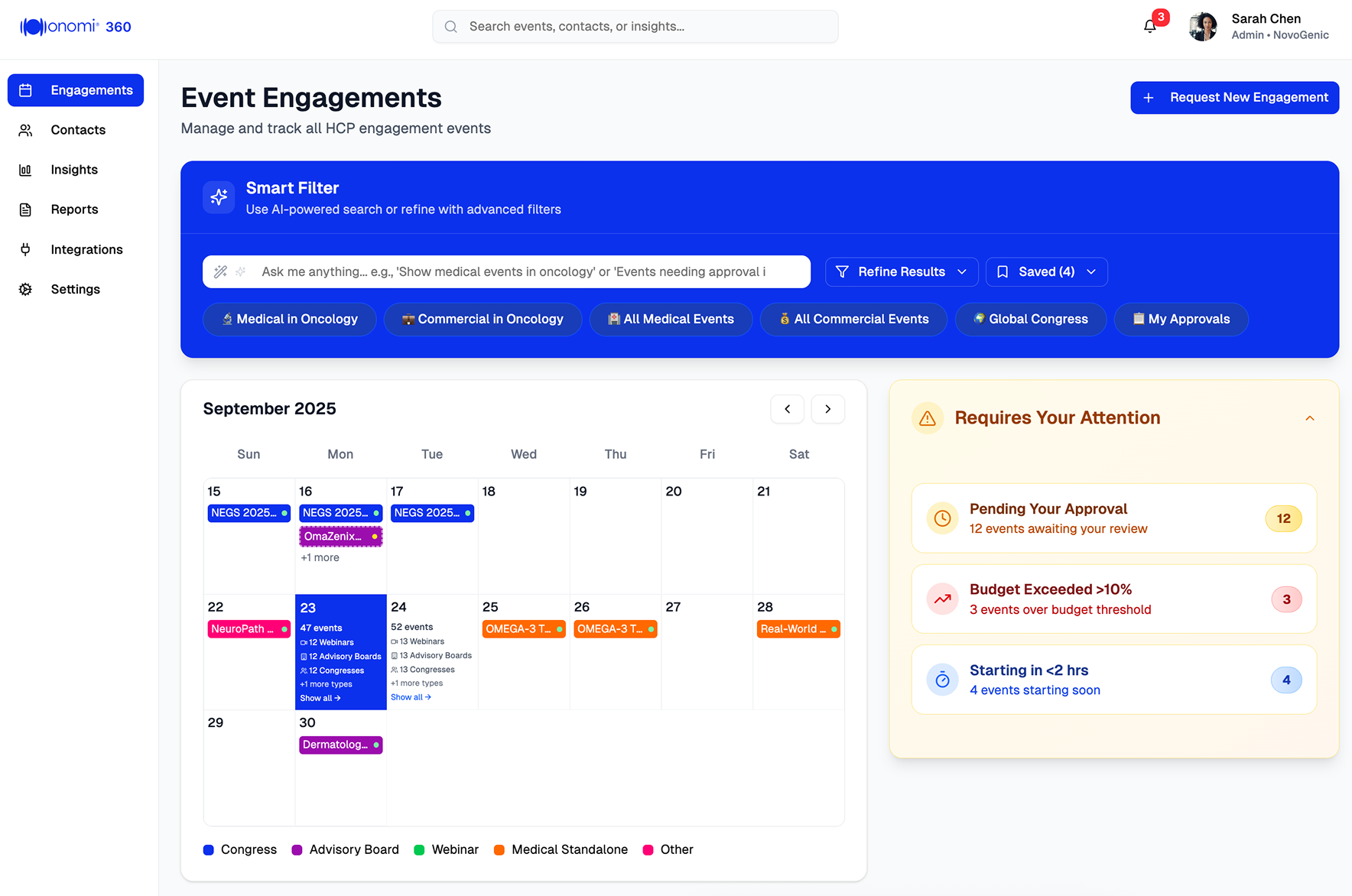The image size is (1352, 896).
Task: Click the Starting in <2 hrs timer icon
Action: (942, 680)
